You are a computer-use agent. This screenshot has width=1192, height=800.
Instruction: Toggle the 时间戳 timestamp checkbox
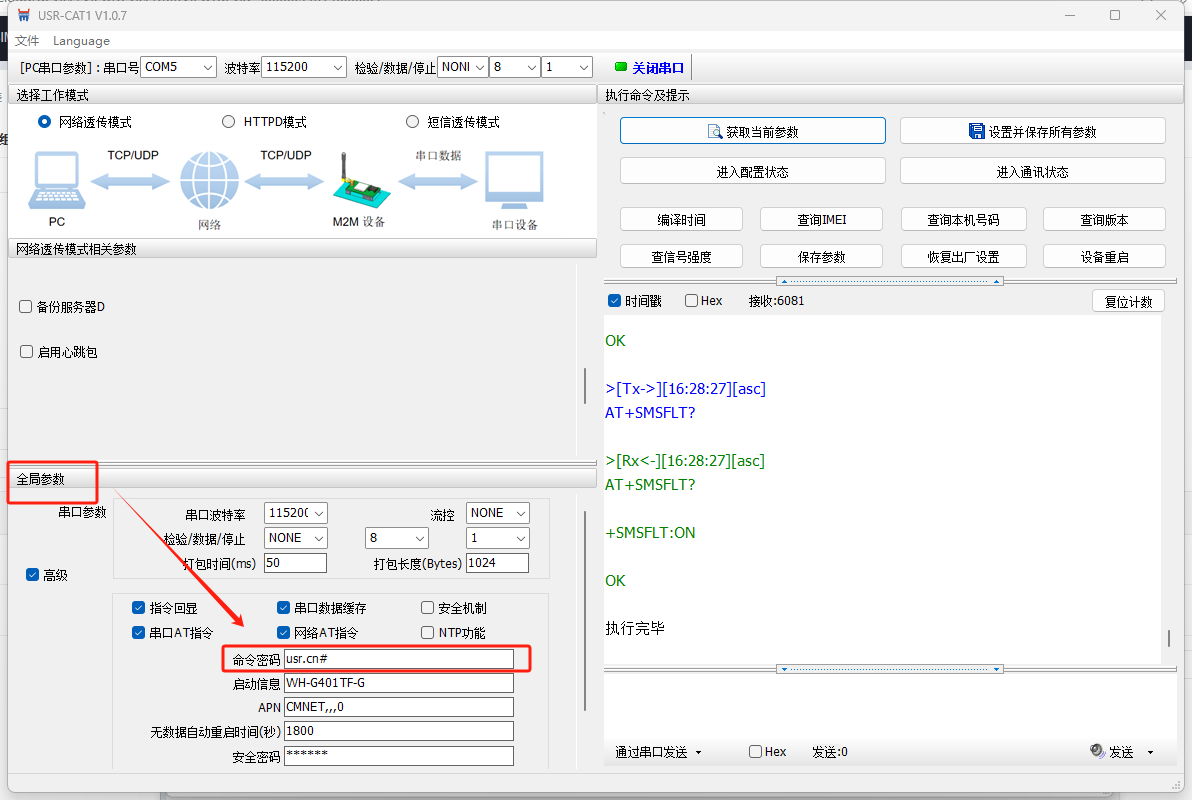pos(615,301)
